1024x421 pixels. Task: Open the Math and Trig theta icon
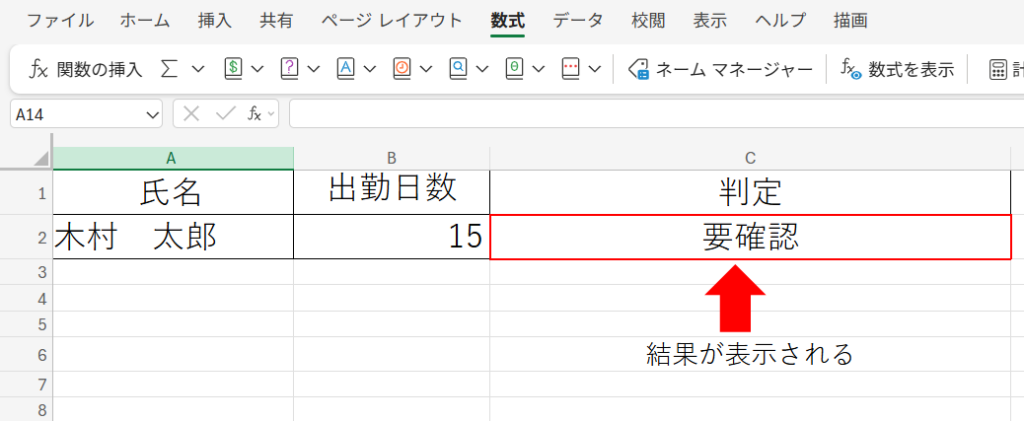click(514, 69)
